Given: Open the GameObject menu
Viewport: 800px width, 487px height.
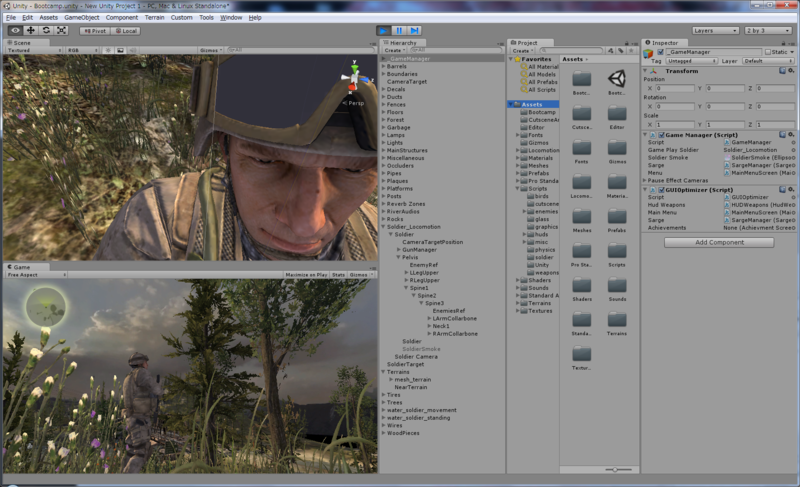Looking at the screenshot, I should pos(82,17).
